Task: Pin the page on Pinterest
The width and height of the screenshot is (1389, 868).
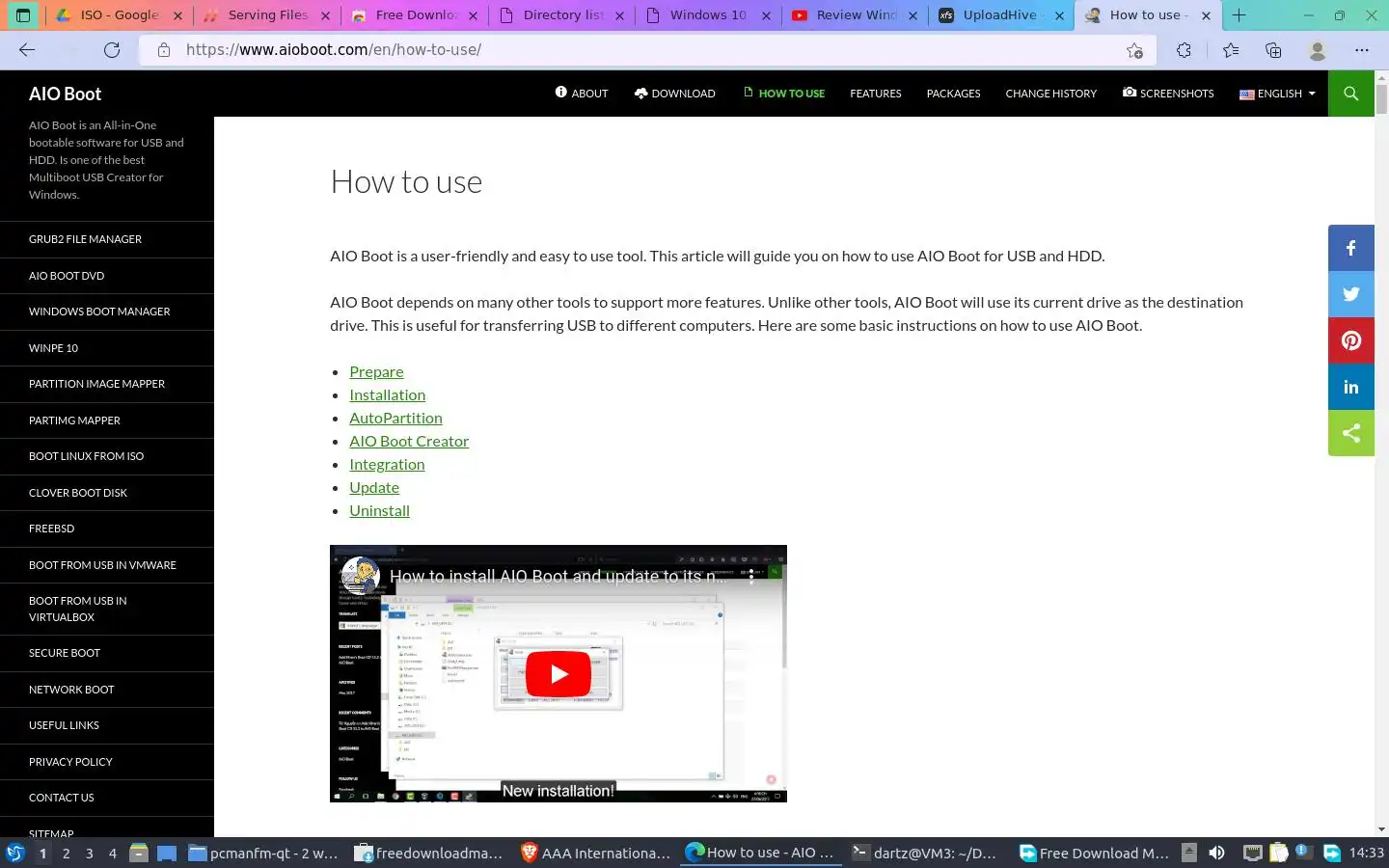Action: (x=1350, y=340)
